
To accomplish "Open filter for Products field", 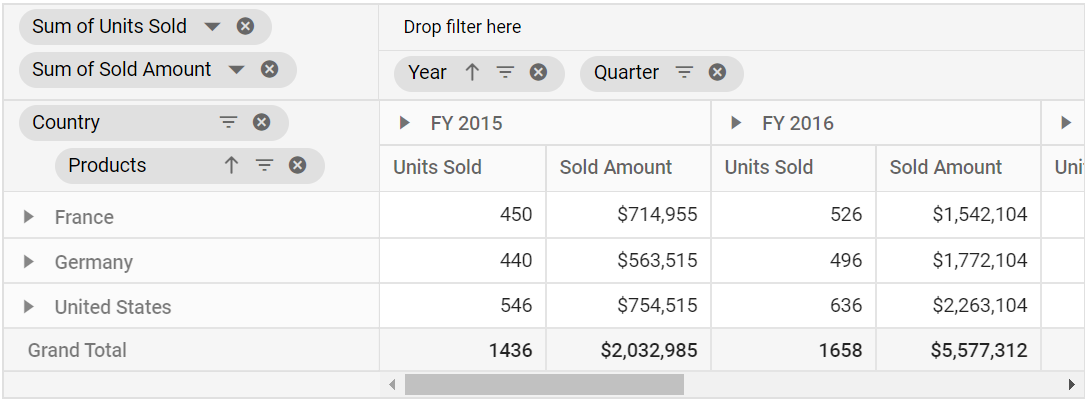I will pyautogui.click(x=264, y=165).
